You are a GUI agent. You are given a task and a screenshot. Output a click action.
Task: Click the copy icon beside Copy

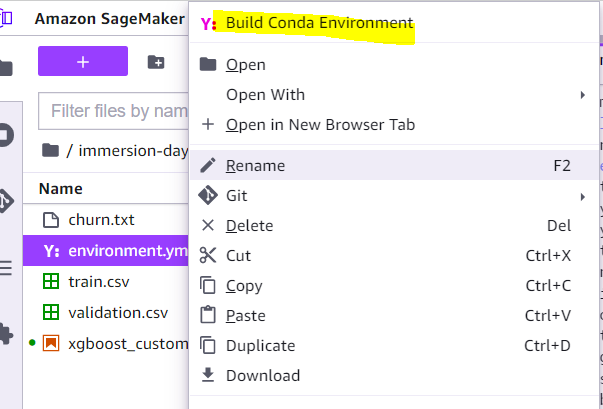pyautogui.click(x=208, y=286)
